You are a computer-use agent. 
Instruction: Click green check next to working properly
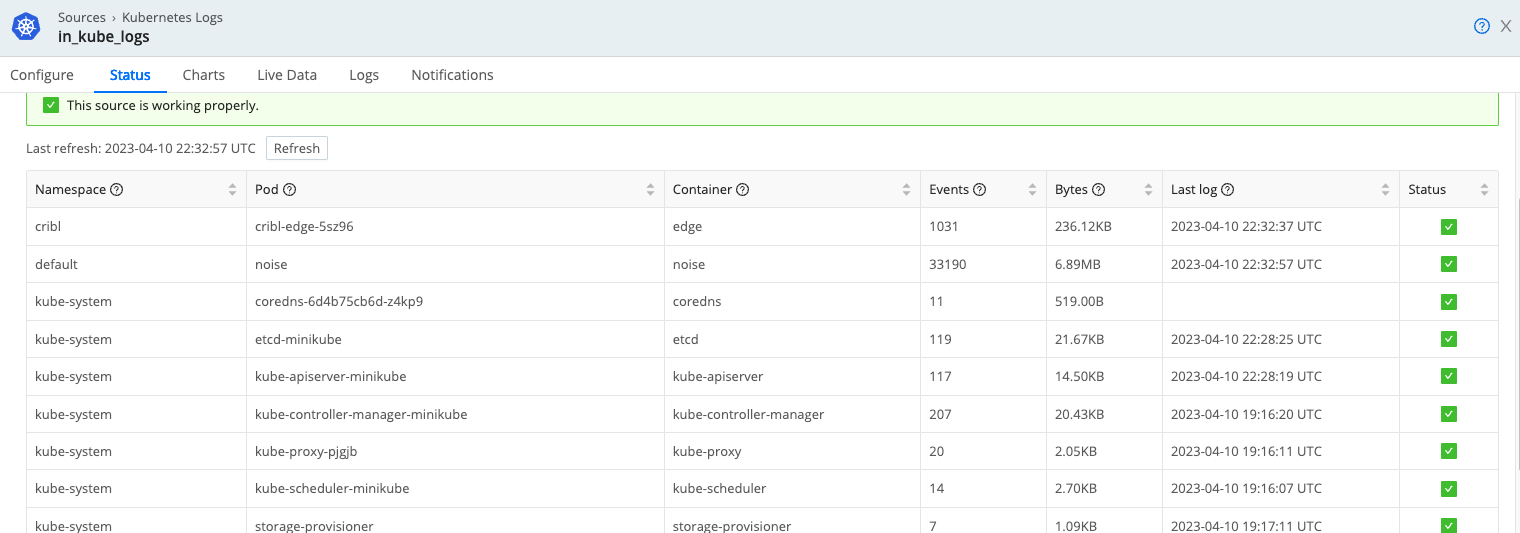coord(51,105)
